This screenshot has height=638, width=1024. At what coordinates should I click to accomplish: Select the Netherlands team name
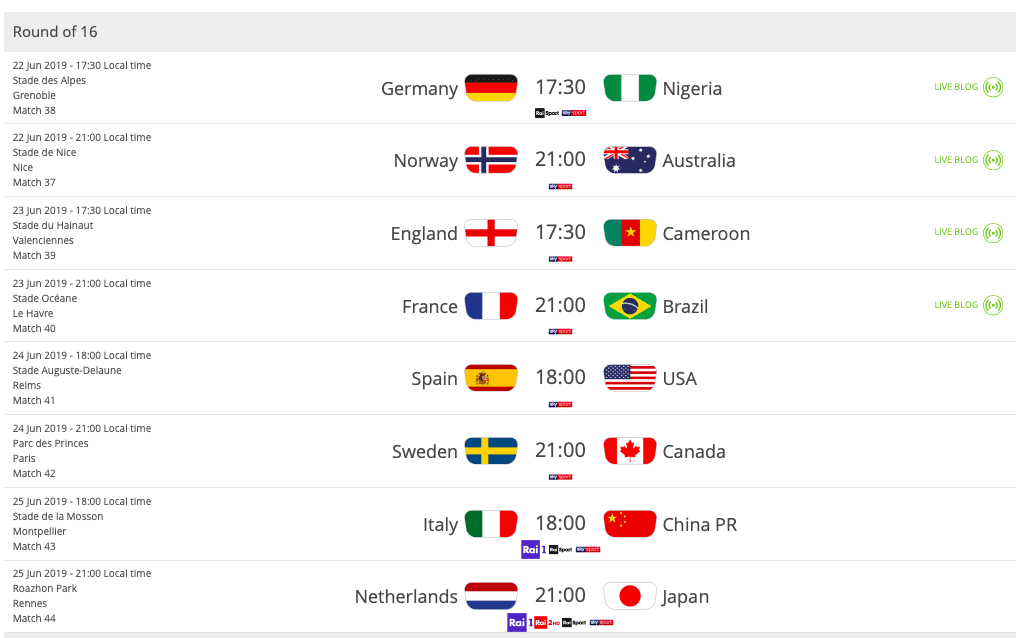click(406, 597)
